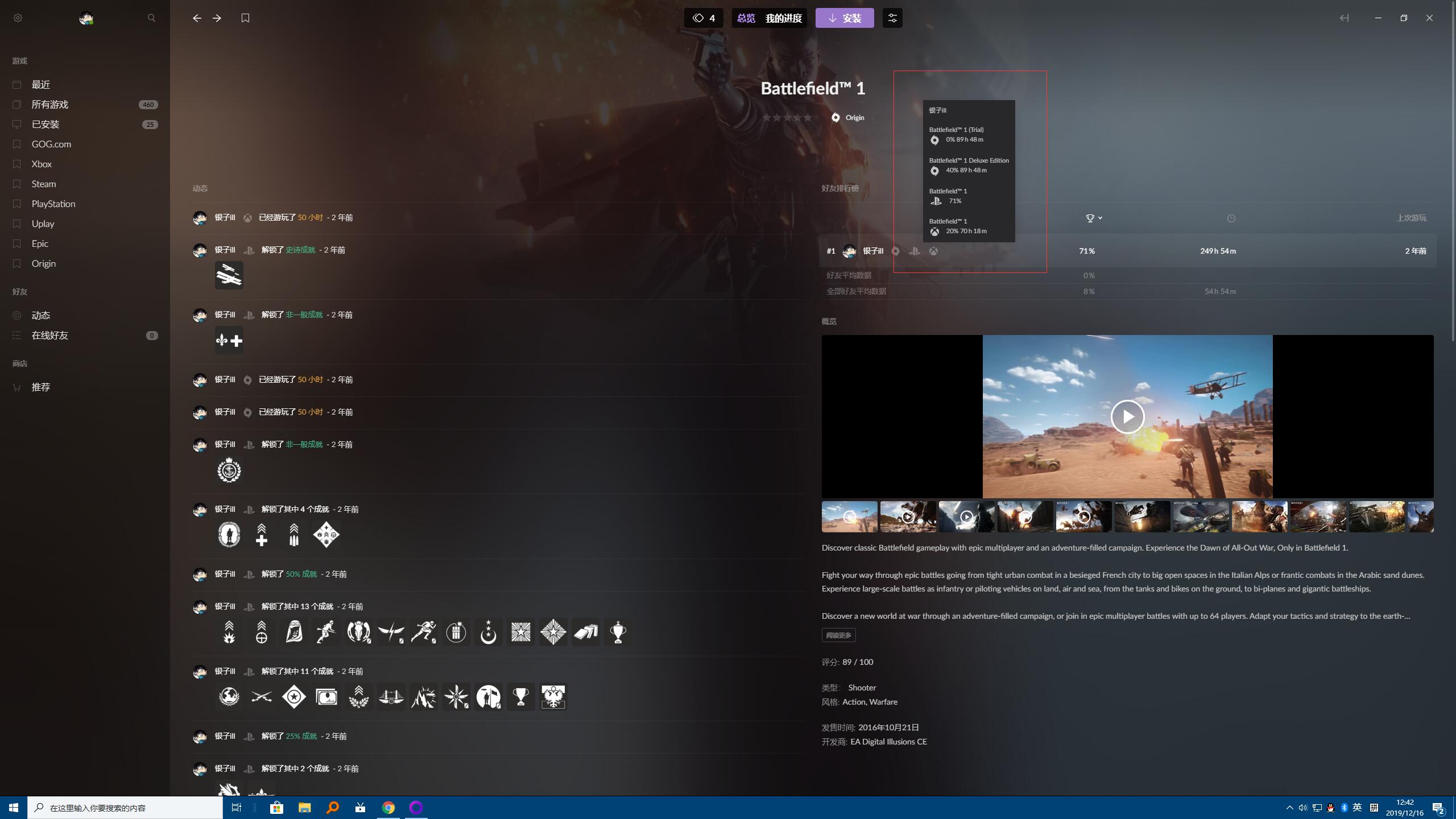This screenshot has height=819, width=1456.
Task: Open the double-headed eagle achievement icon
Action: pos(553,697)
